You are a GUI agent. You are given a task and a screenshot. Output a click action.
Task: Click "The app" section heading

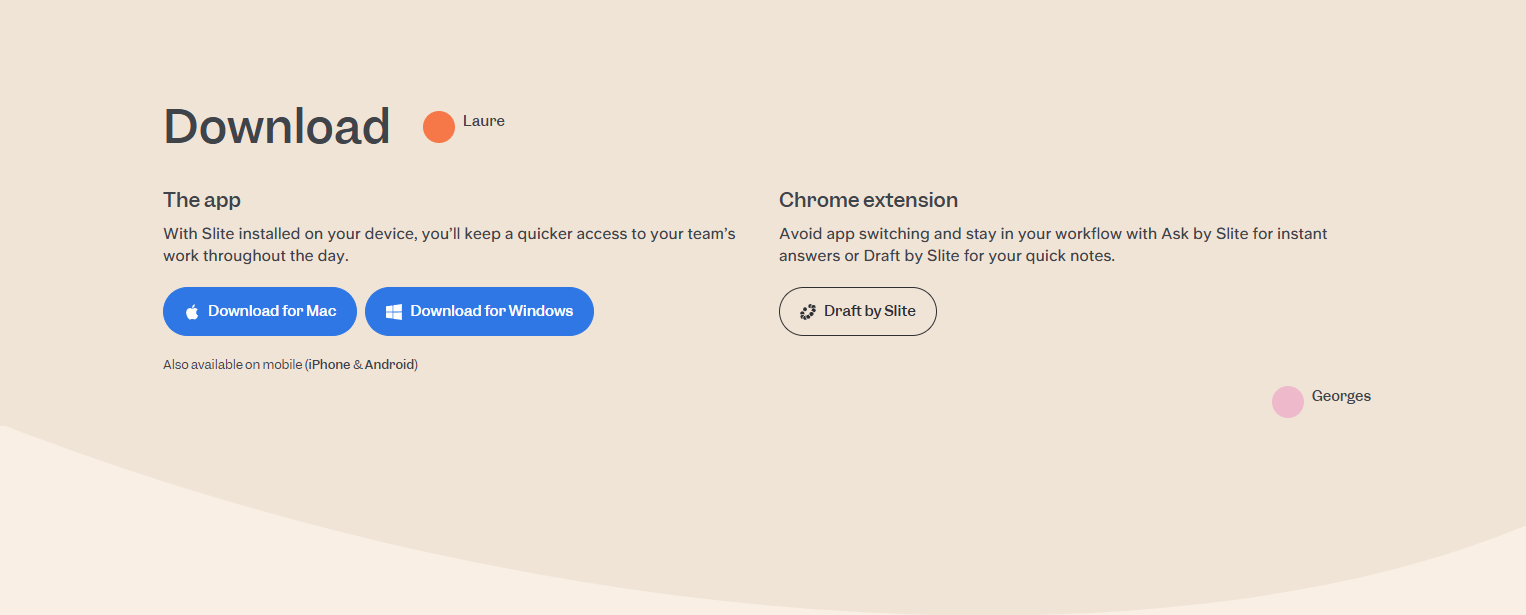click(202, 200)
